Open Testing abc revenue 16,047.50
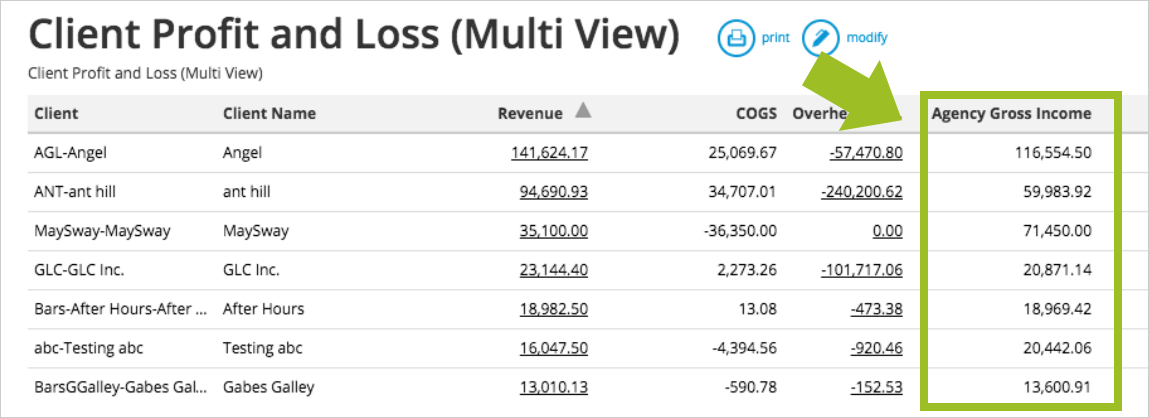1149x418 pixels. pos(553,349)
